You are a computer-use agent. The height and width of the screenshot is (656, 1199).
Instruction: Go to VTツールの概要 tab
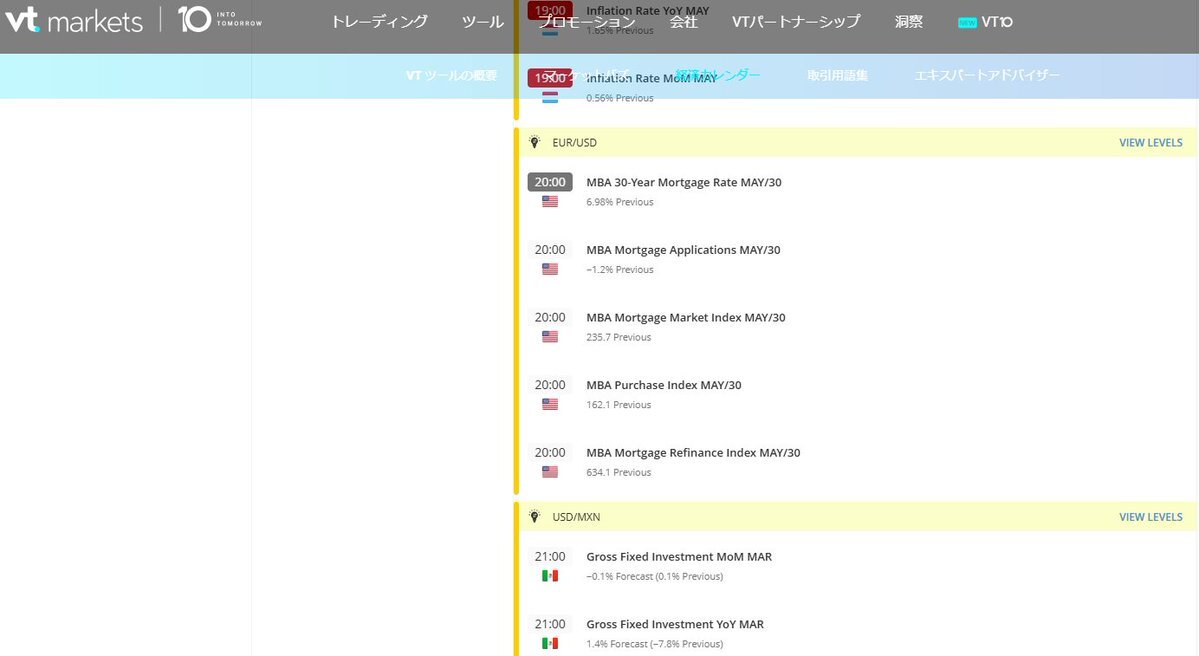451,76
